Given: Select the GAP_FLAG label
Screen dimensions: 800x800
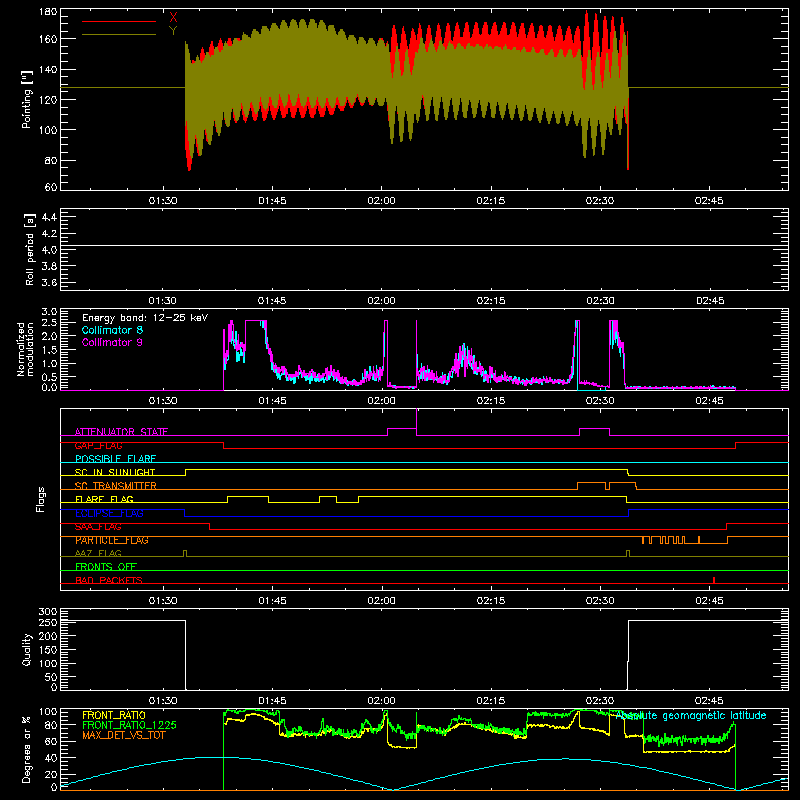Looking at the screenshot, I should click(98, 445).
